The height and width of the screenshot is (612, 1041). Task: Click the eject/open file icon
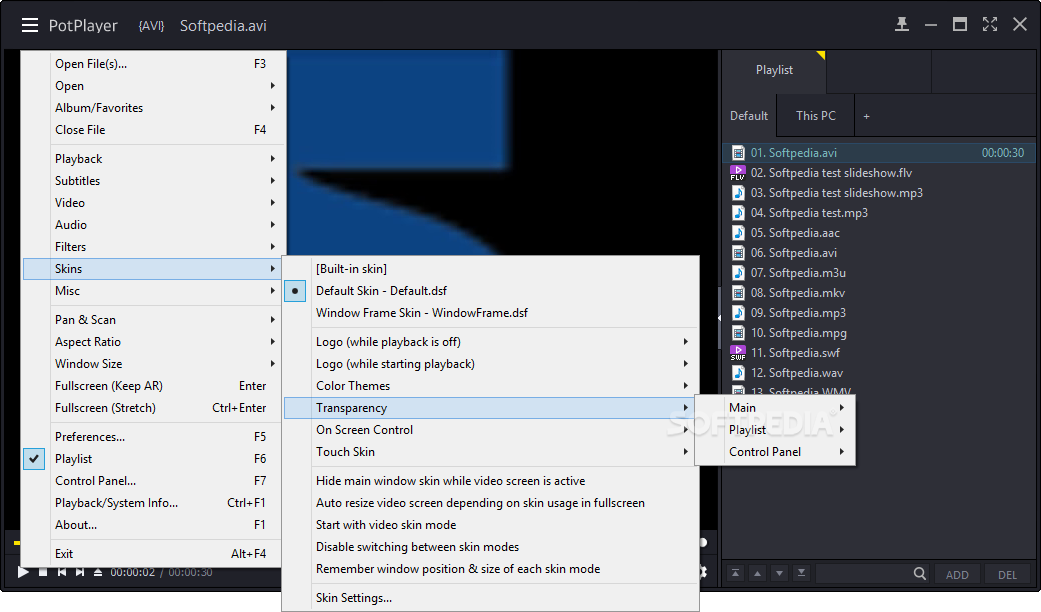click(98, 572)
